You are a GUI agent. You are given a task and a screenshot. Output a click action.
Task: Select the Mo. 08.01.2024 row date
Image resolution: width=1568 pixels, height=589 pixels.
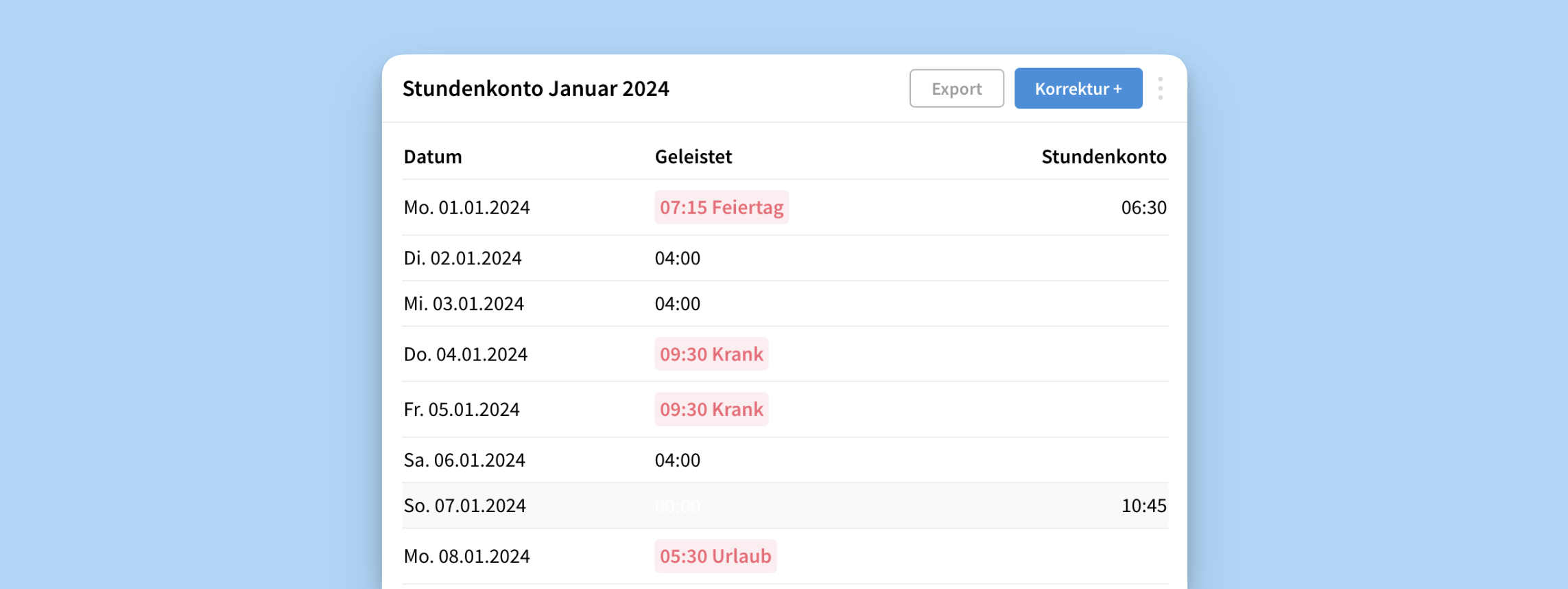466,556
